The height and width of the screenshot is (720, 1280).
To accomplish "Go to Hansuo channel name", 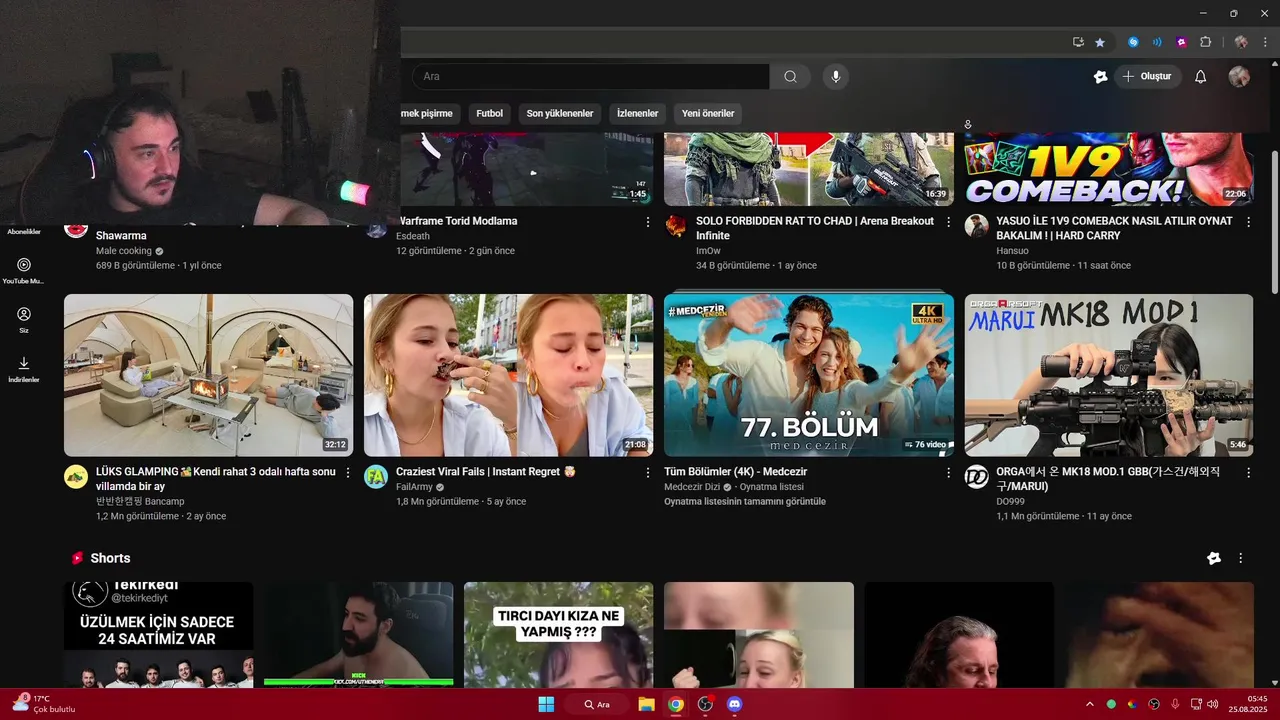I will [1012, 251].
